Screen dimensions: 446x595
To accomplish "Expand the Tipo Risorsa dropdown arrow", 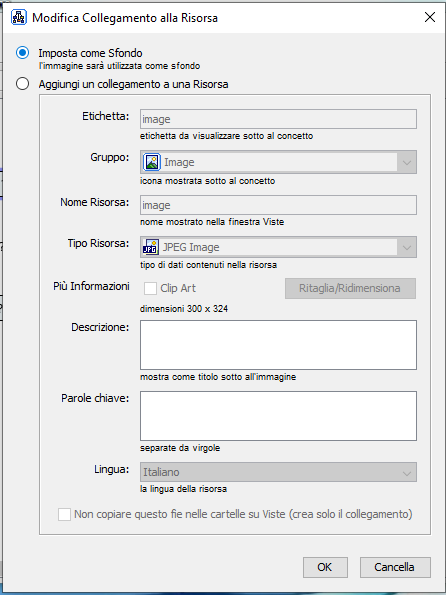I will coord(407,247).
